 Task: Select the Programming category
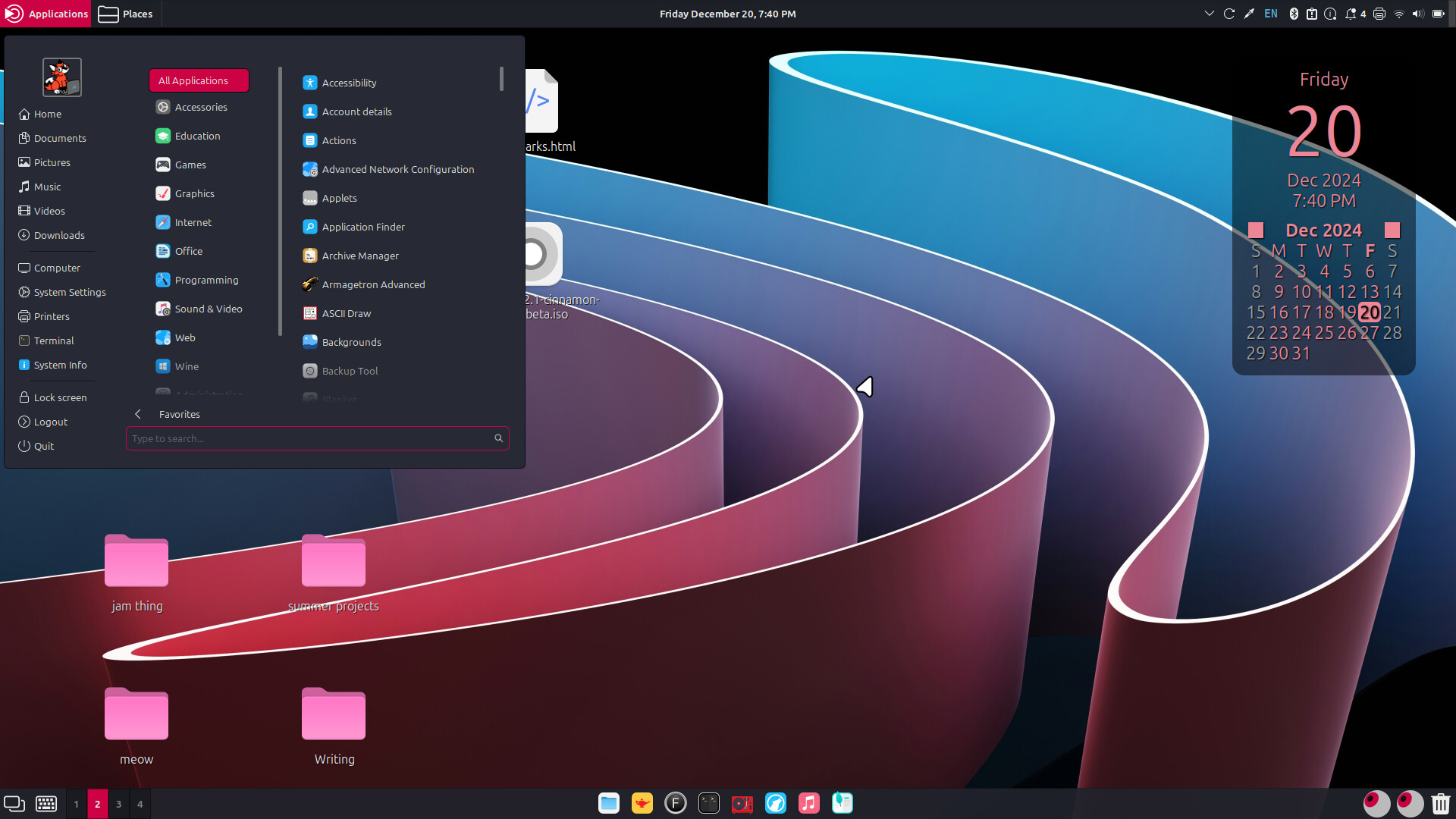(x=206, y=280)
